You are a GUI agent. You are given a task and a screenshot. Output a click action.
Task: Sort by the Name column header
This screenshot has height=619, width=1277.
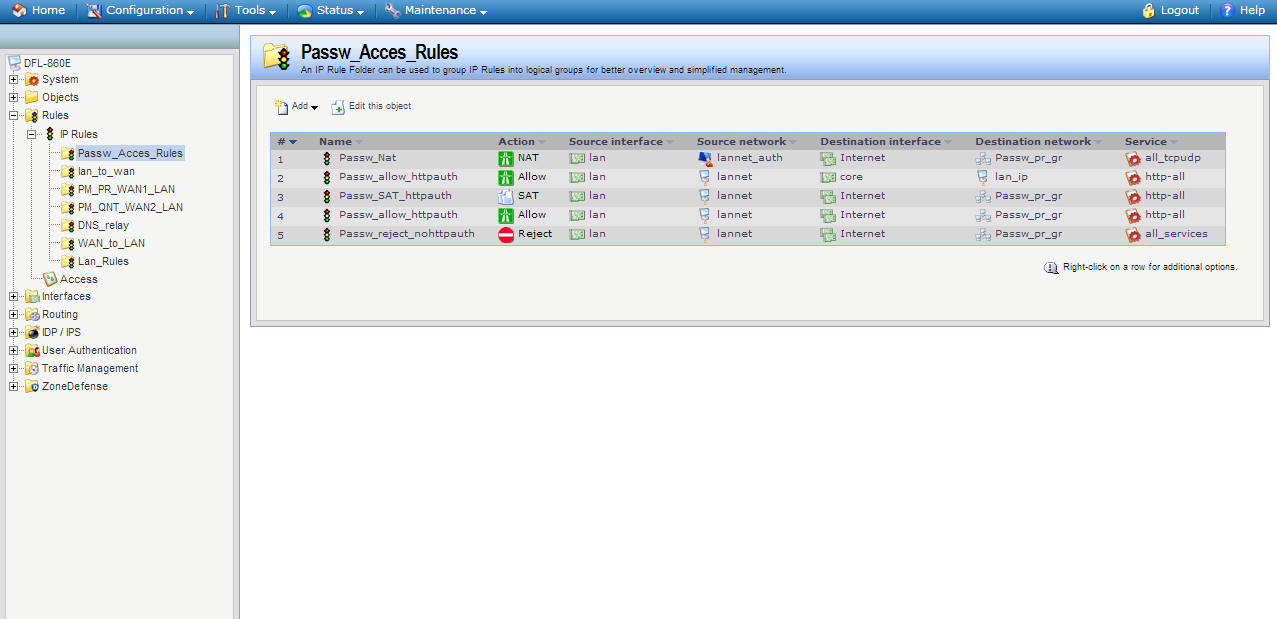point(336,142)
